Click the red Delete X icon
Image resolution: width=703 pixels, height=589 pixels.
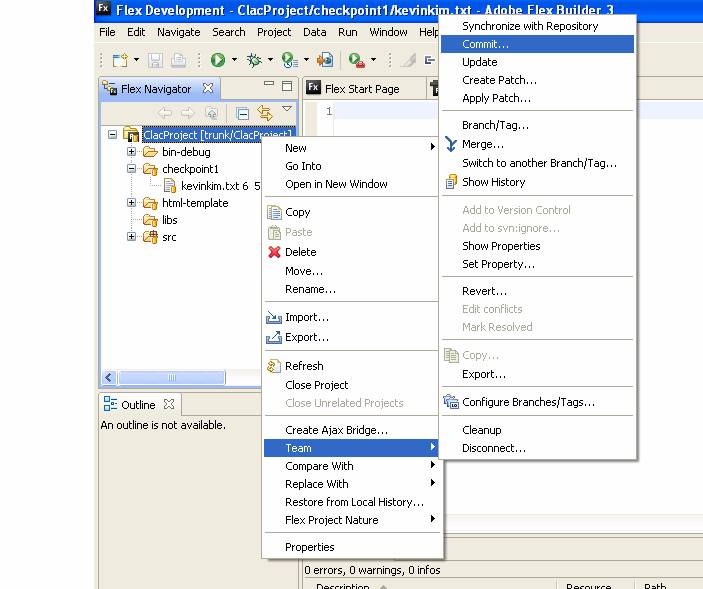click(x=274, y=252)
